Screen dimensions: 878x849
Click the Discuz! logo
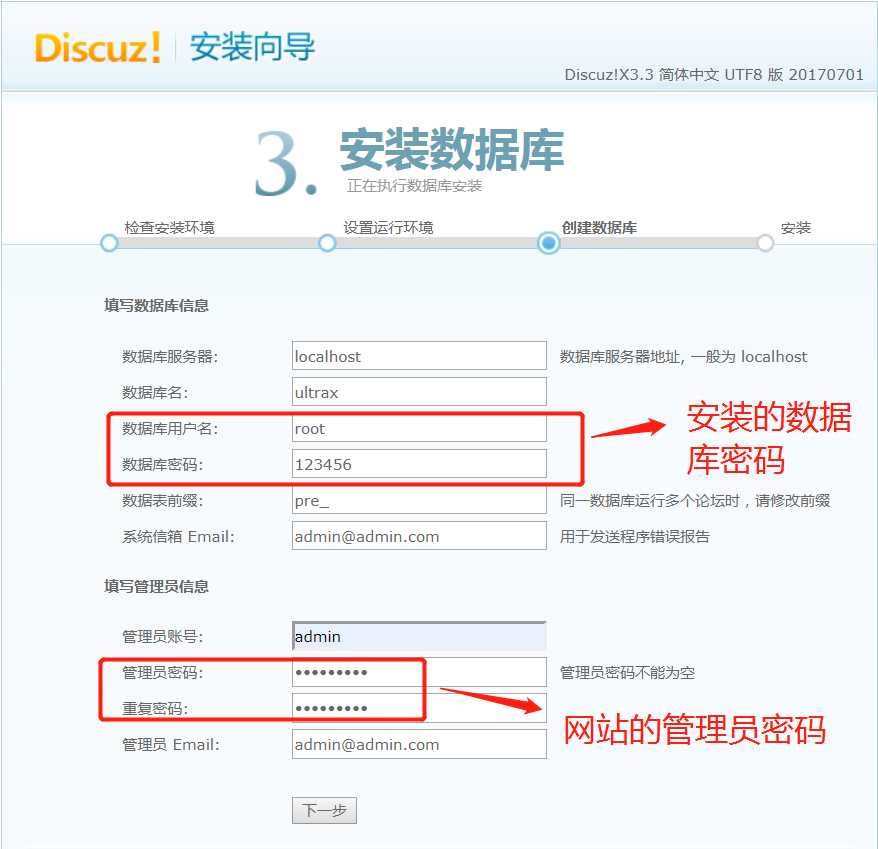97,47
